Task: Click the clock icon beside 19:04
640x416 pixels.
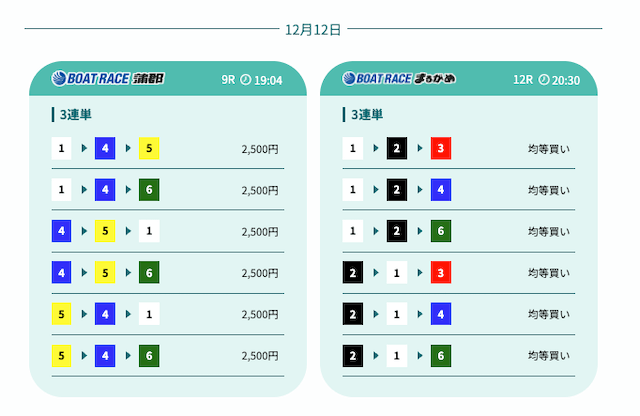Action: (245, 80)
